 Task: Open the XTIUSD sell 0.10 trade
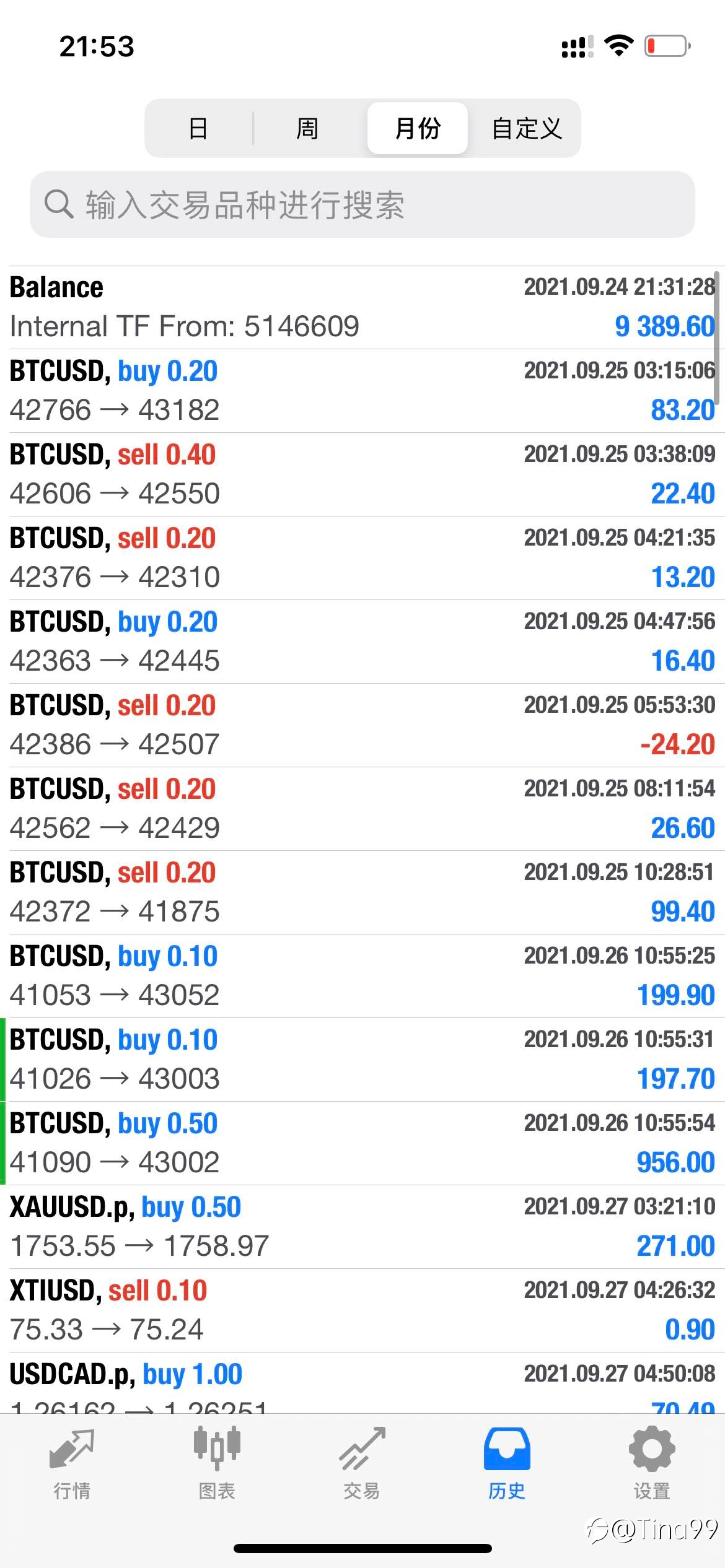[362, 1310]
